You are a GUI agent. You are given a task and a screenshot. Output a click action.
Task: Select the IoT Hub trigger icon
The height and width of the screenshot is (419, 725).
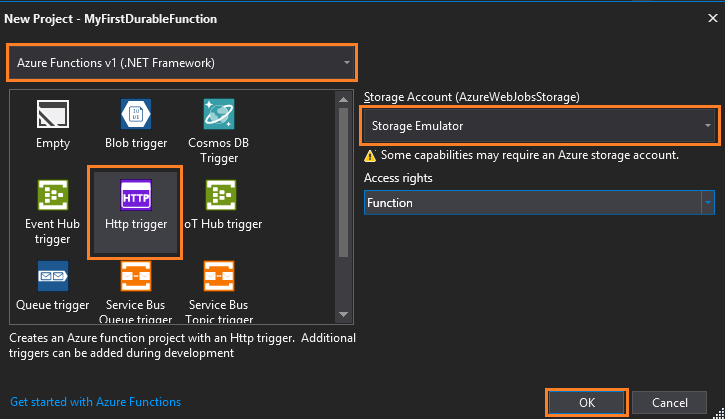point(221,195)
